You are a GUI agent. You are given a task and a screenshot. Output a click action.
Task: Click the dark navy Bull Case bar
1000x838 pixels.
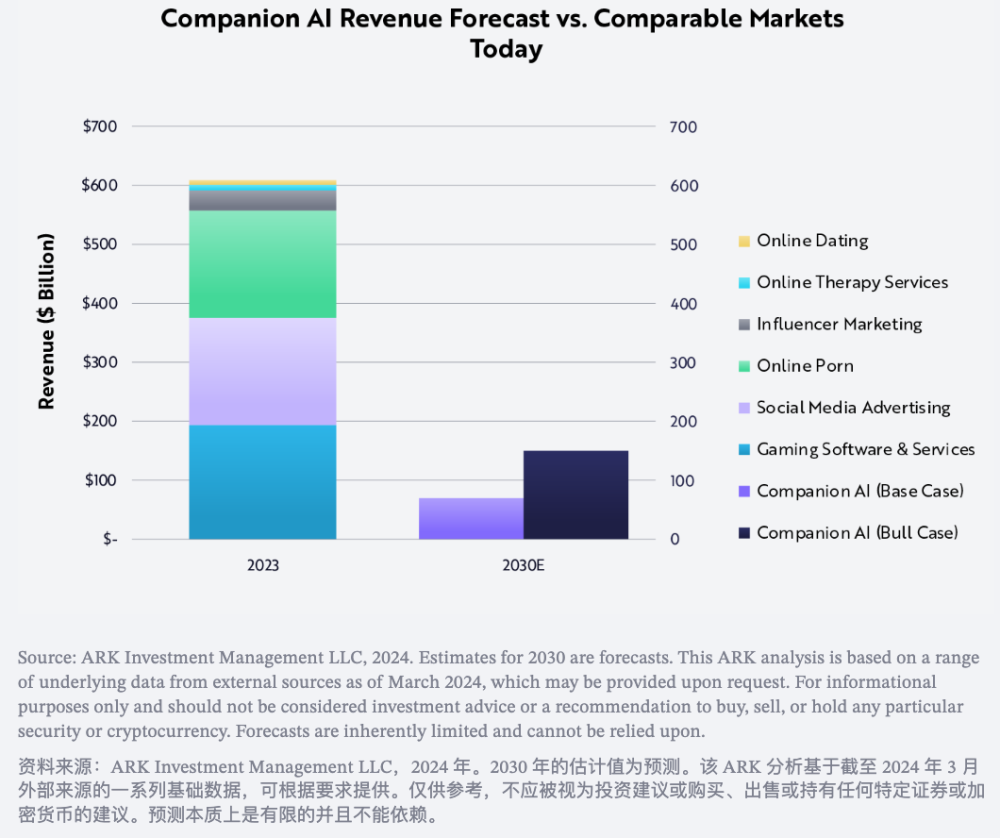tap(576, 495)
